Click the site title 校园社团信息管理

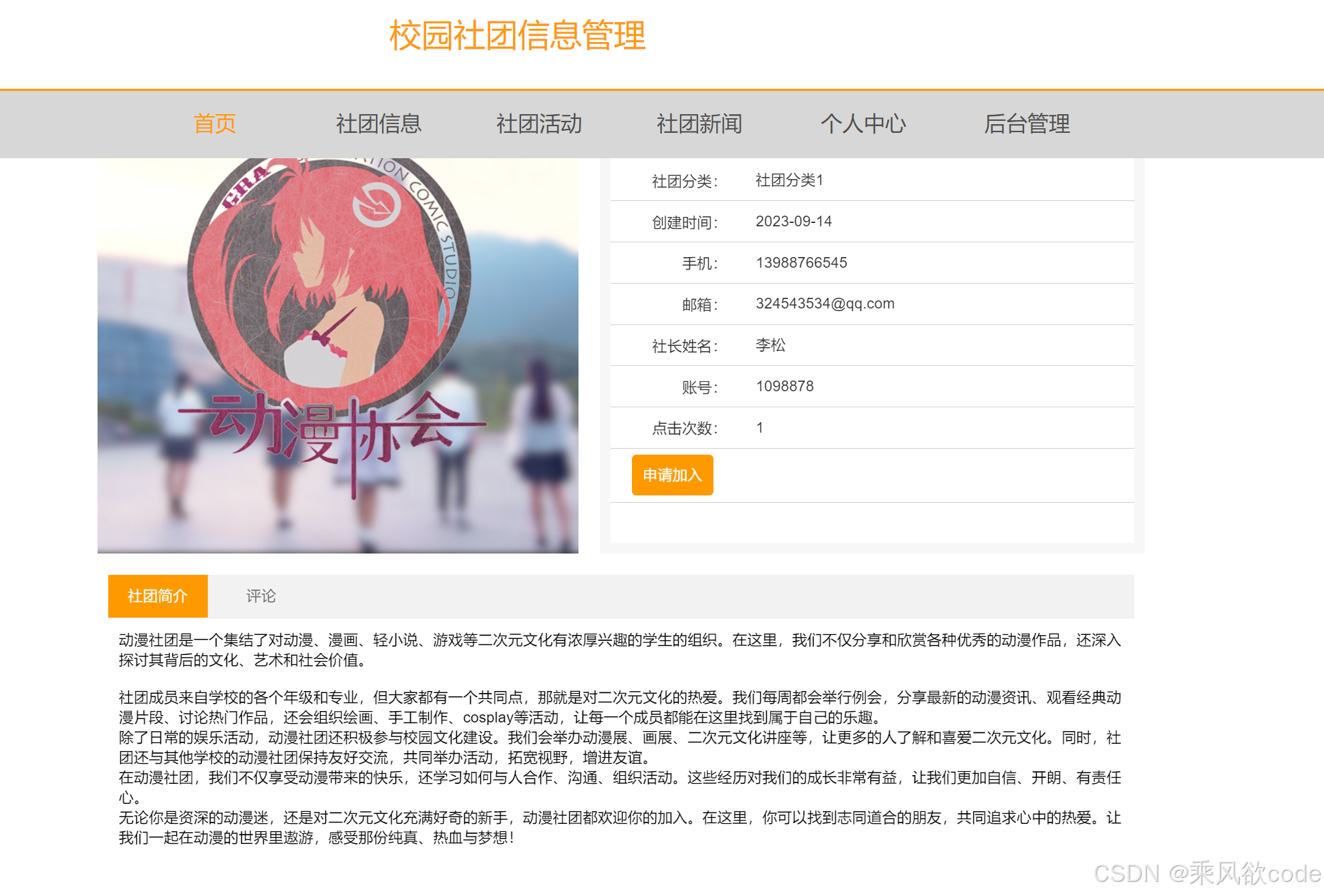pos(517,37)
